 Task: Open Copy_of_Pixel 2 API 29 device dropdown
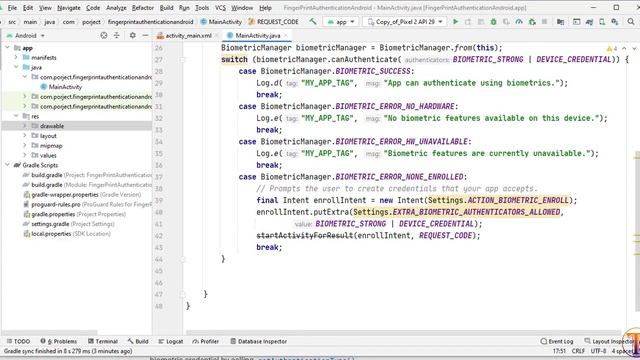tap(405, 22)
